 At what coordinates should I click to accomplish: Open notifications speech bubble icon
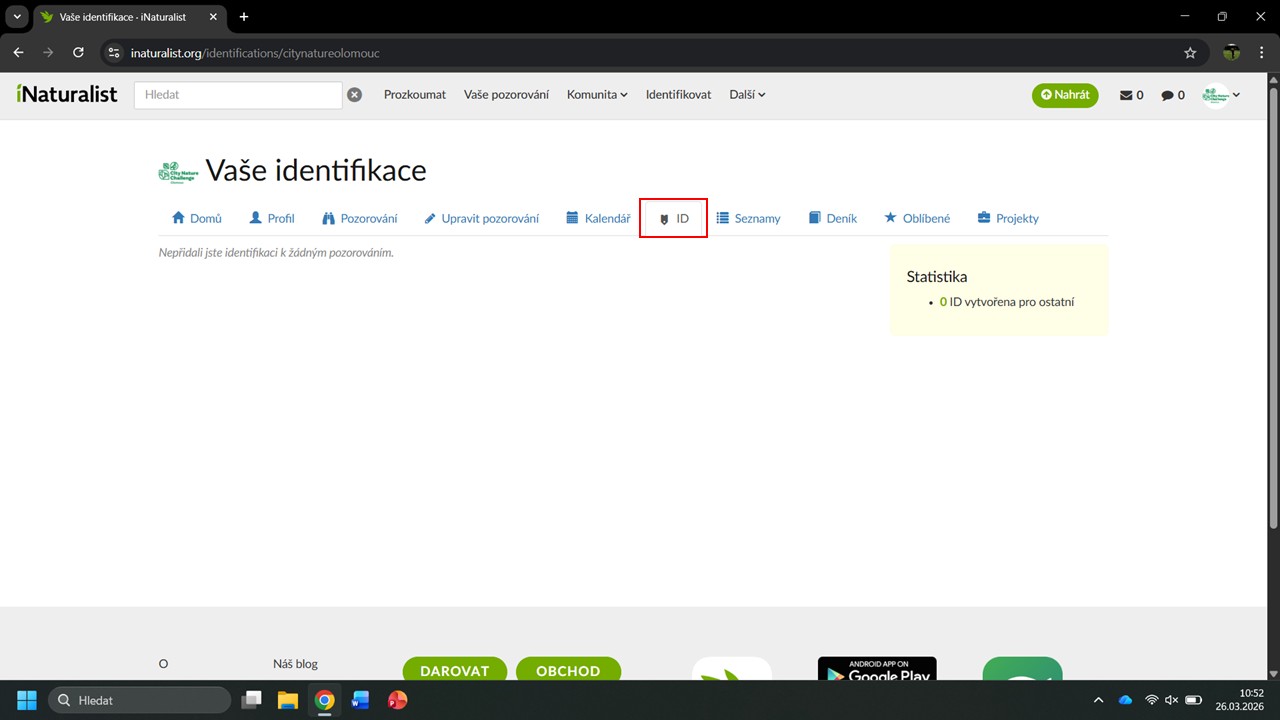click(1172, 95)
